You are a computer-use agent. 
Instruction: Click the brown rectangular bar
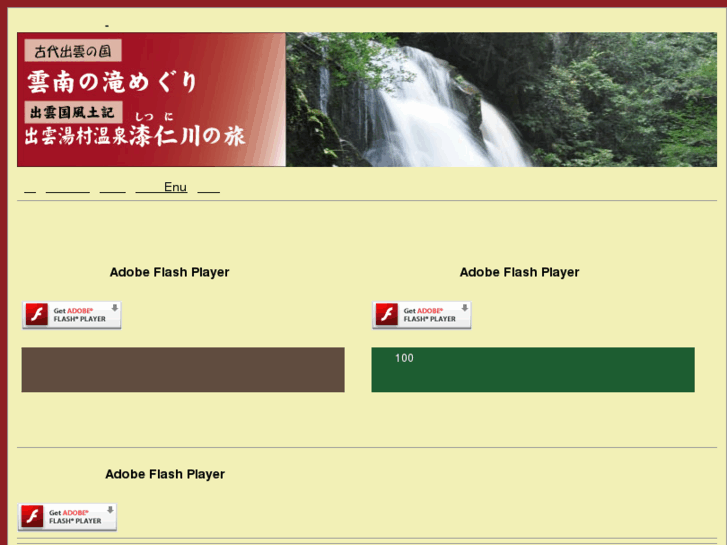point(183,370)
